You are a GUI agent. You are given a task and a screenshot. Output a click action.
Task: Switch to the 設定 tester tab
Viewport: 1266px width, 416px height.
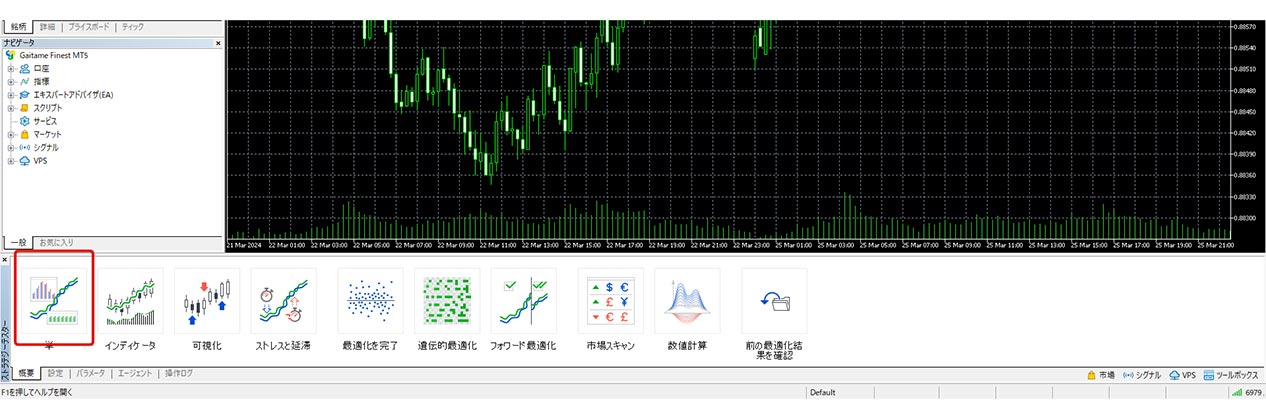(55, 373)
